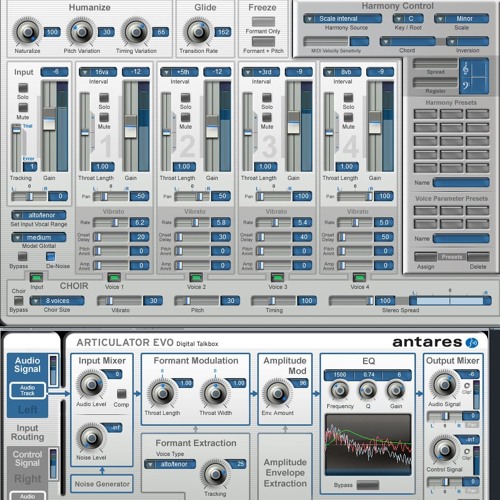The width and height of the screenshot is (500, 500).
Task: Click the EQ Q knob
Action: 367,390
